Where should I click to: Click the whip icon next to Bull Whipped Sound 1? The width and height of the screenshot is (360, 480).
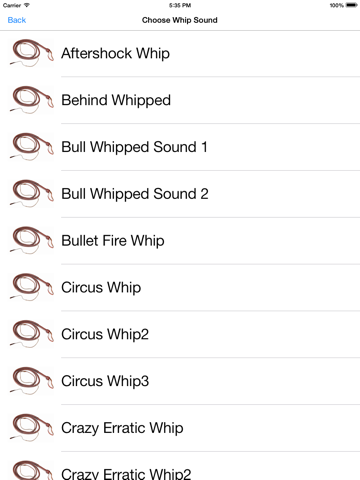pos(31,147)
